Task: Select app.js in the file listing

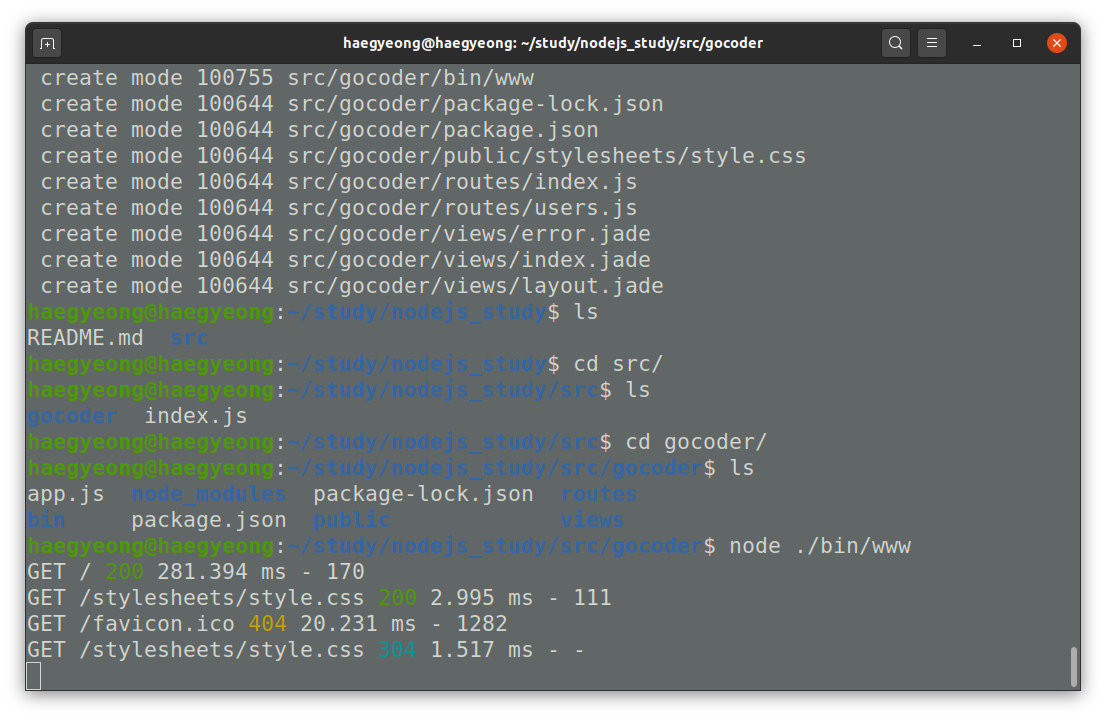Action: 66,493
